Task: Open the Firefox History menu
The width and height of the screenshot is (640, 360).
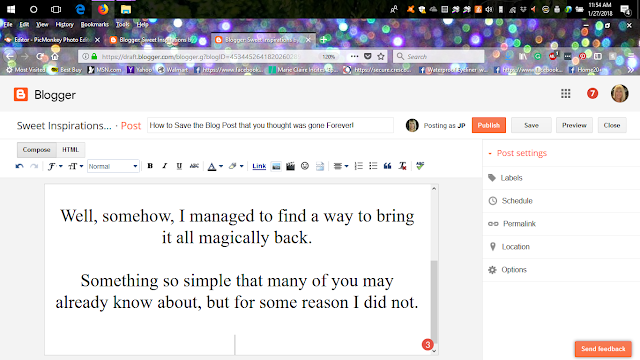Action: point(64,24)
